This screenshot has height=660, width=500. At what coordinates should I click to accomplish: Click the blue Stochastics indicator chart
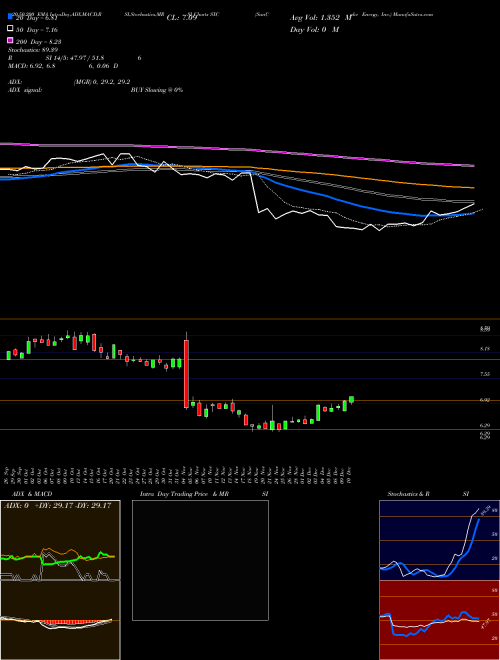(439, 540)
